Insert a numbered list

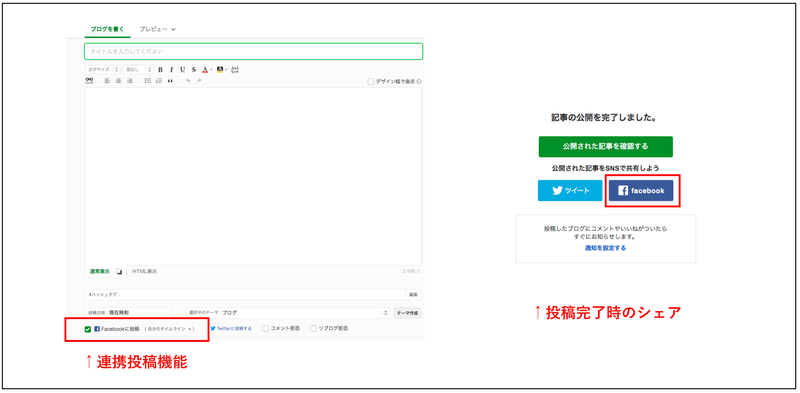(159, 81)
